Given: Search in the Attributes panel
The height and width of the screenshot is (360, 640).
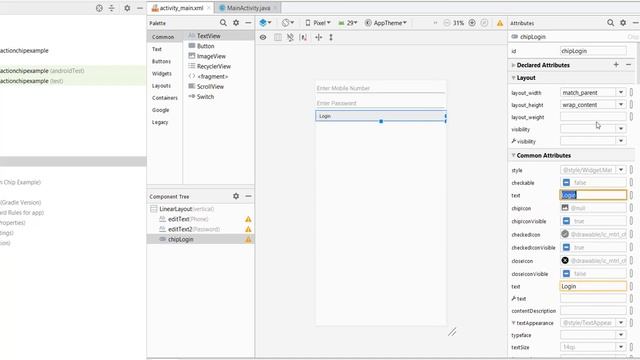Looking at the screenshot, I should coord(610,23).
